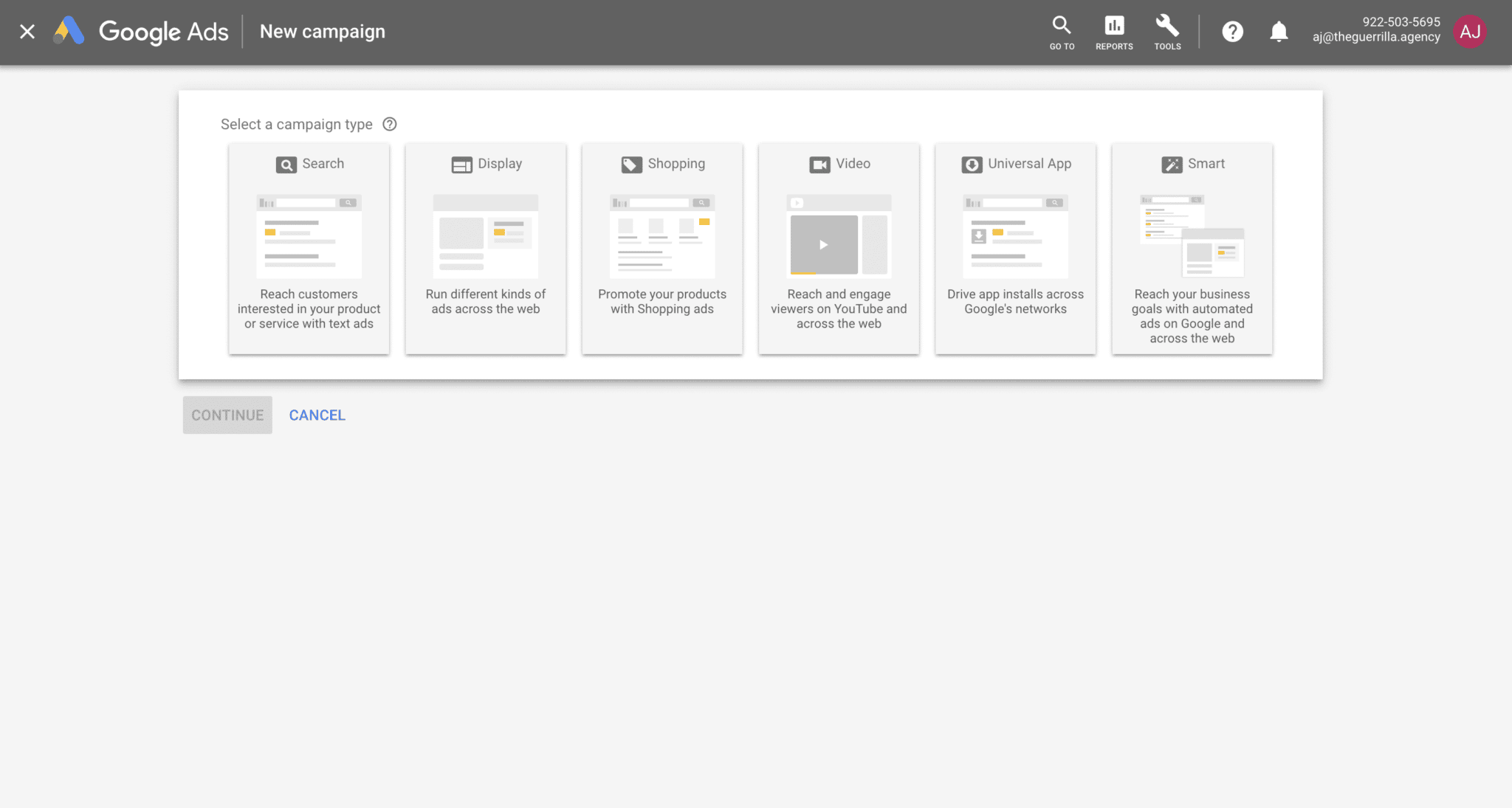Select the Universal App campaign illustration

pyautogui.click(x=1015, y=236)
